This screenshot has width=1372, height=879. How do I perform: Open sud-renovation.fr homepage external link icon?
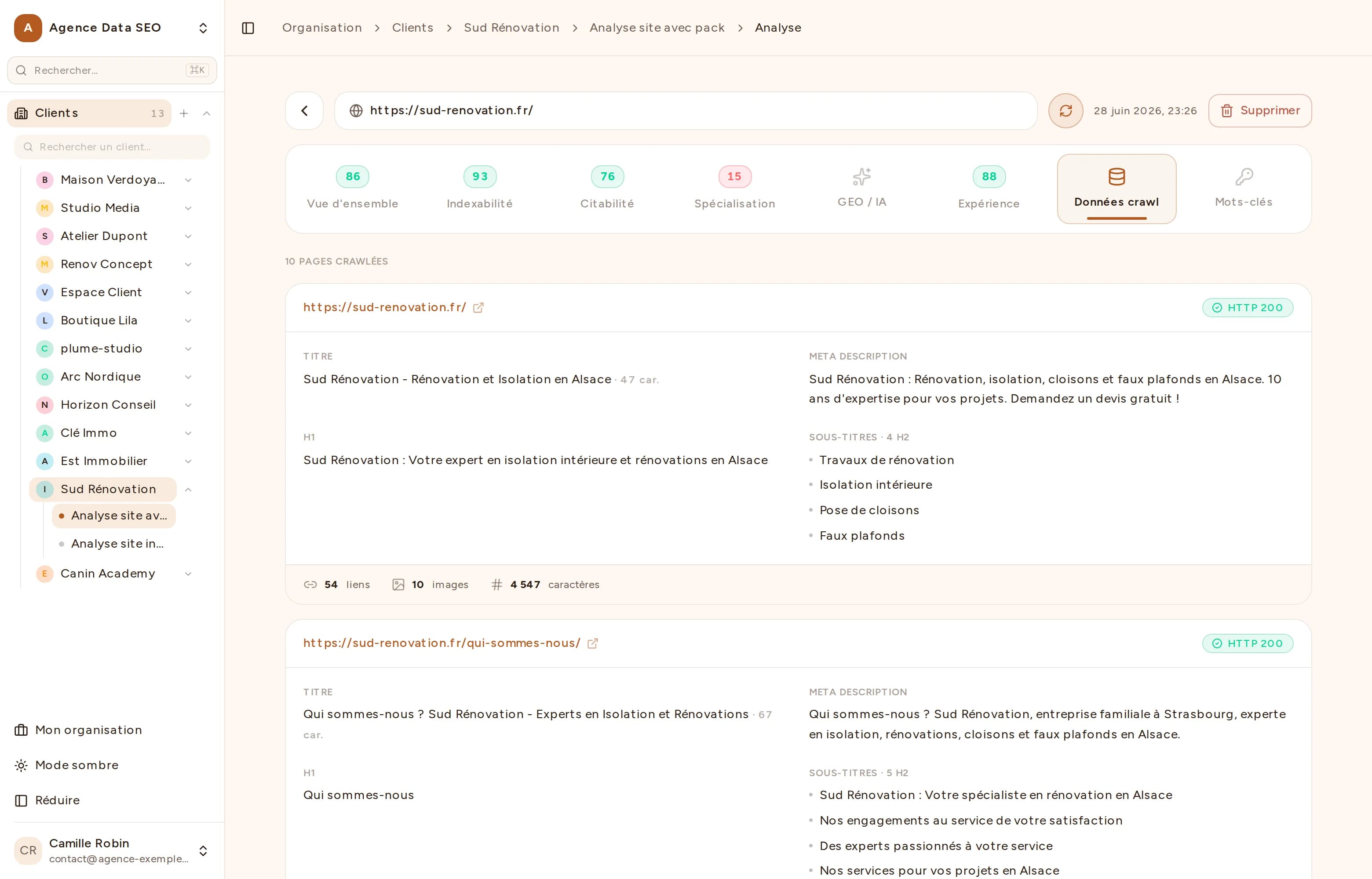(478, 308)
